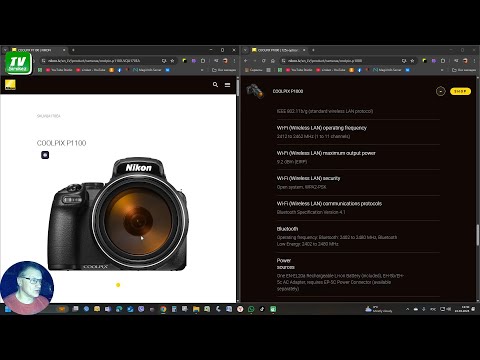Open the All bookmarks folder in right window
This screenshot has width=480, height=360.
click(464, 70)
